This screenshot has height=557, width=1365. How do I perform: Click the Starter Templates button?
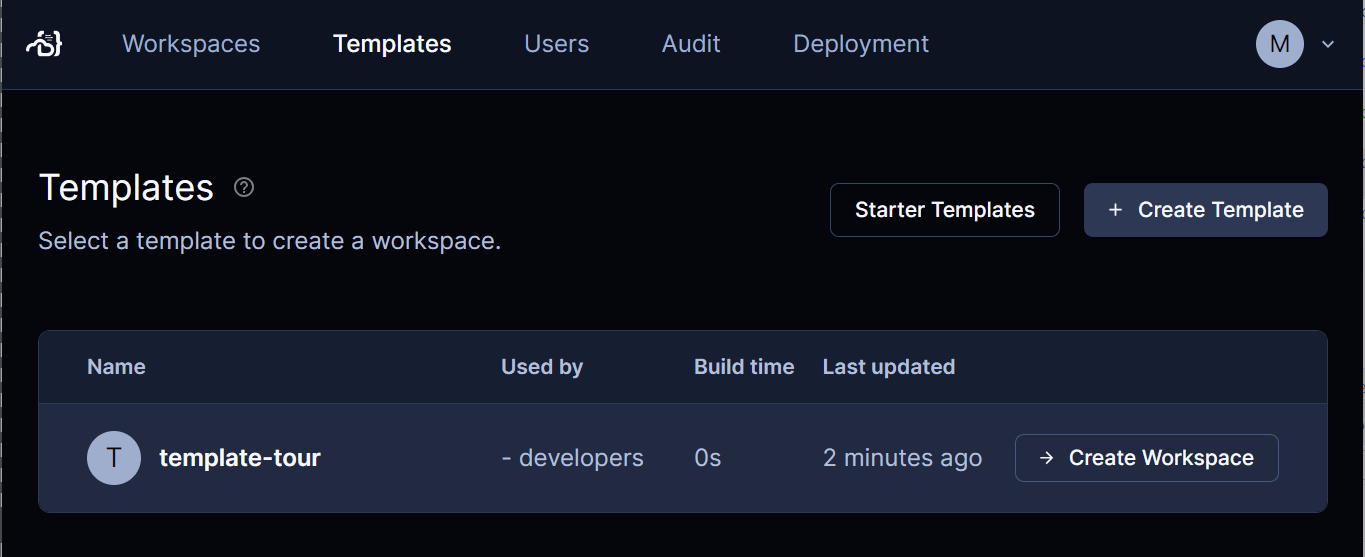pos(945,210)
